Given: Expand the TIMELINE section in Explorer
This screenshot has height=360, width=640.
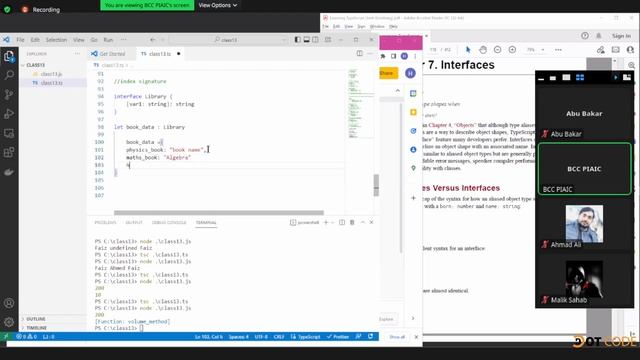Looking at the screenshot, I should tap(36, 328).
